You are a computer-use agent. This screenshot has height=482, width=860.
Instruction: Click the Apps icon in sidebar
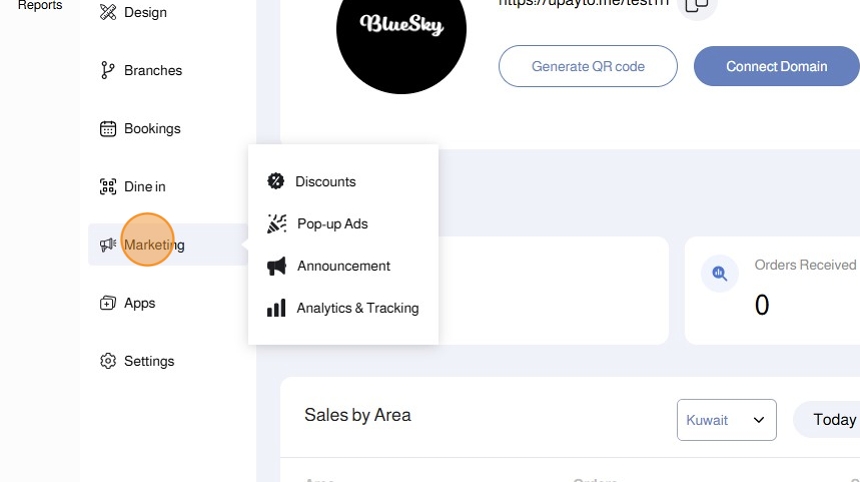108,303
